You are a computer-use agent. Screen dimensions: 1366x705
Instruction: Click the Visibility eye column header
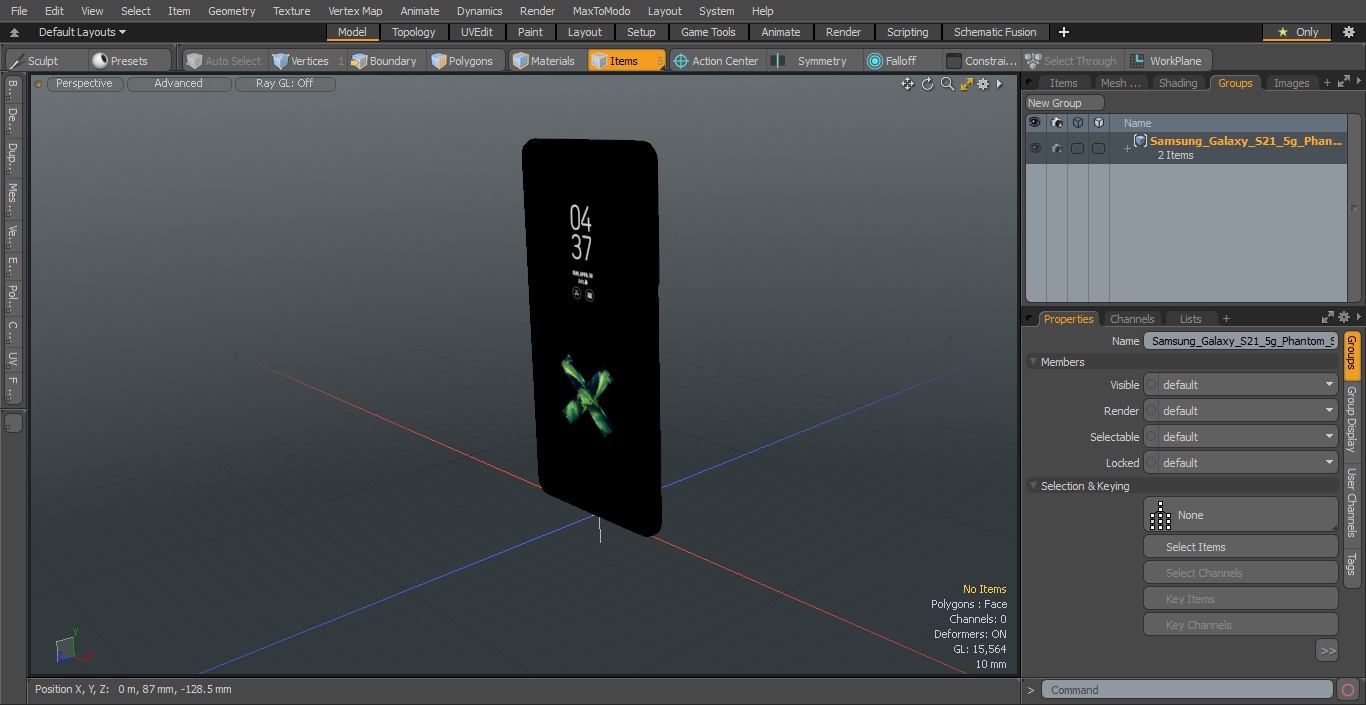click(1035, 123)
